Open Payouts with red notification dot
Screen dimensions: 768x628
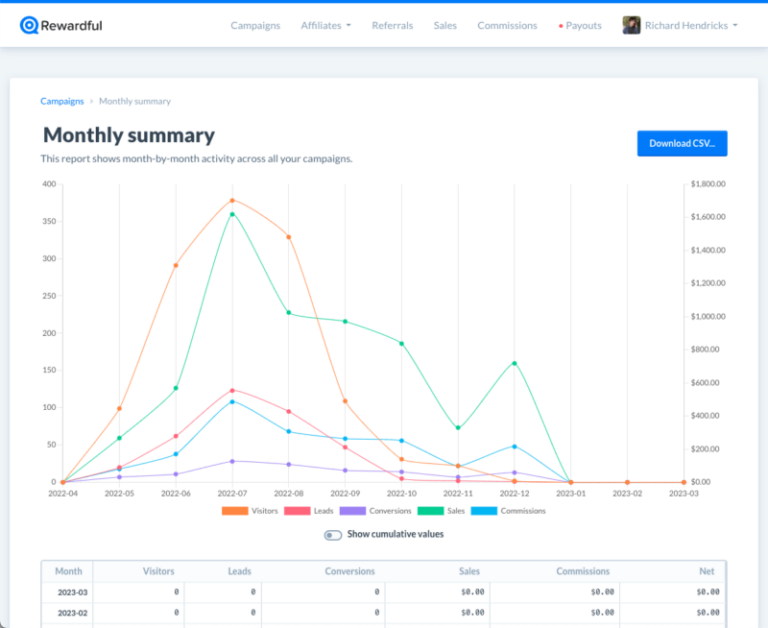pos(581,26)
